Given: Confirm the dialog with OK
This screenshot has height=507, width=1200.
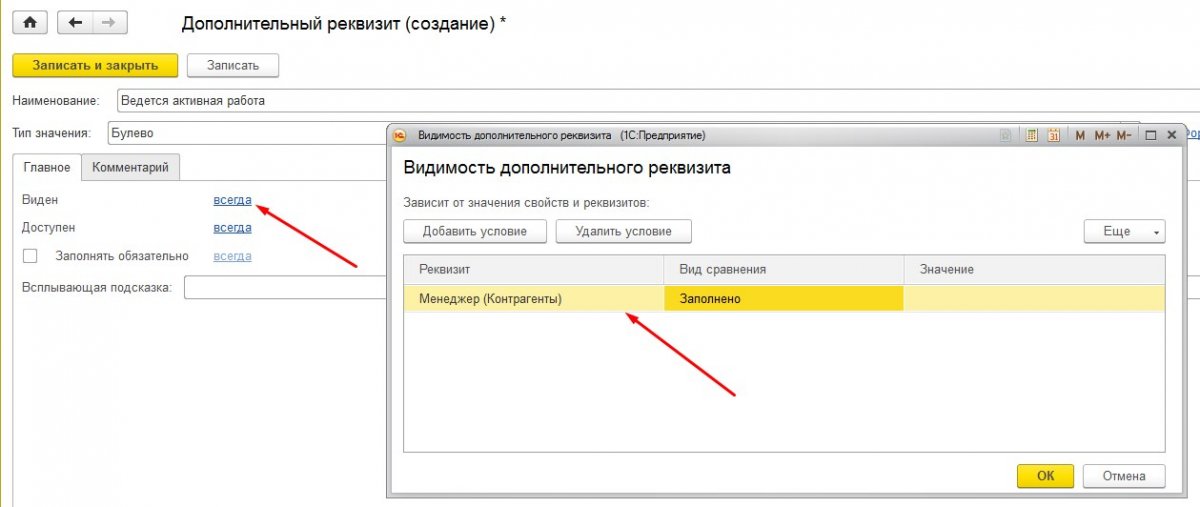Looking at the screenshot, I should [1045, 476].
